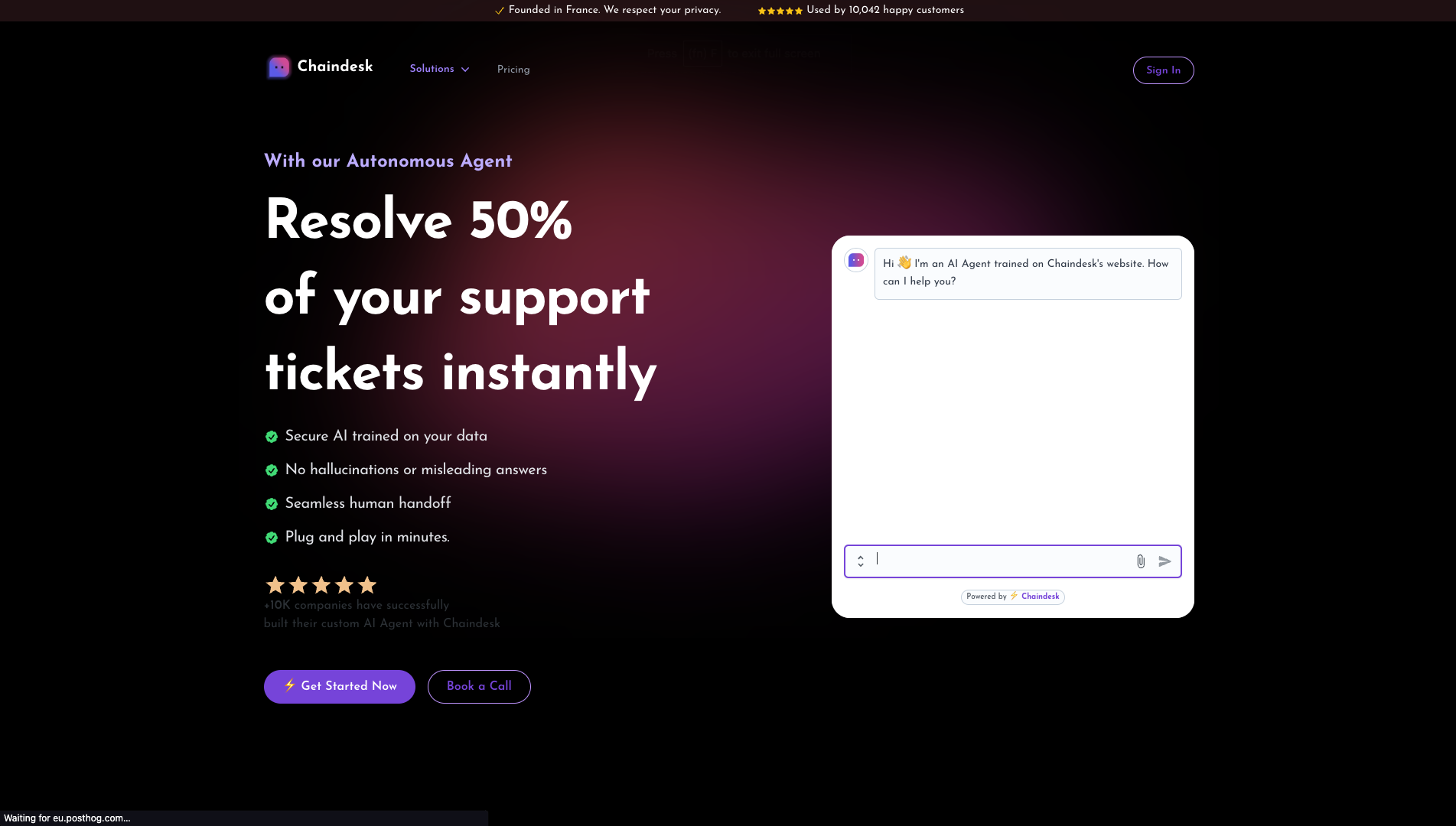This screenshot has height=826, width=1456.
Task: Click the Chaindesk brand name
Action: coord(335,67)
